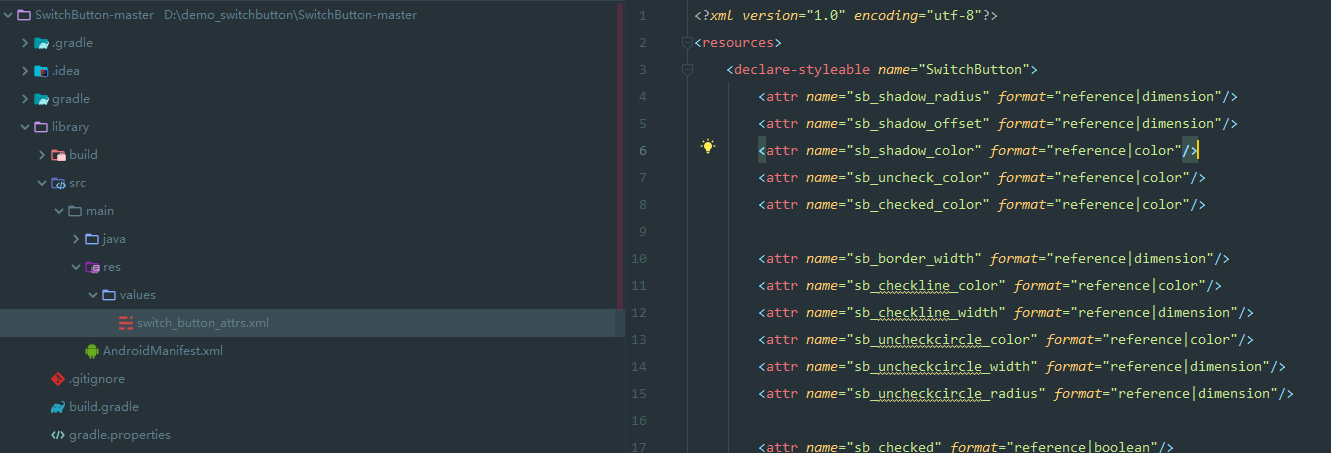Click the gradle elephant icon beside build.gradle
Image resolution: width=1331 pixels, height=453 pixels.
click(x=58, y=407)
